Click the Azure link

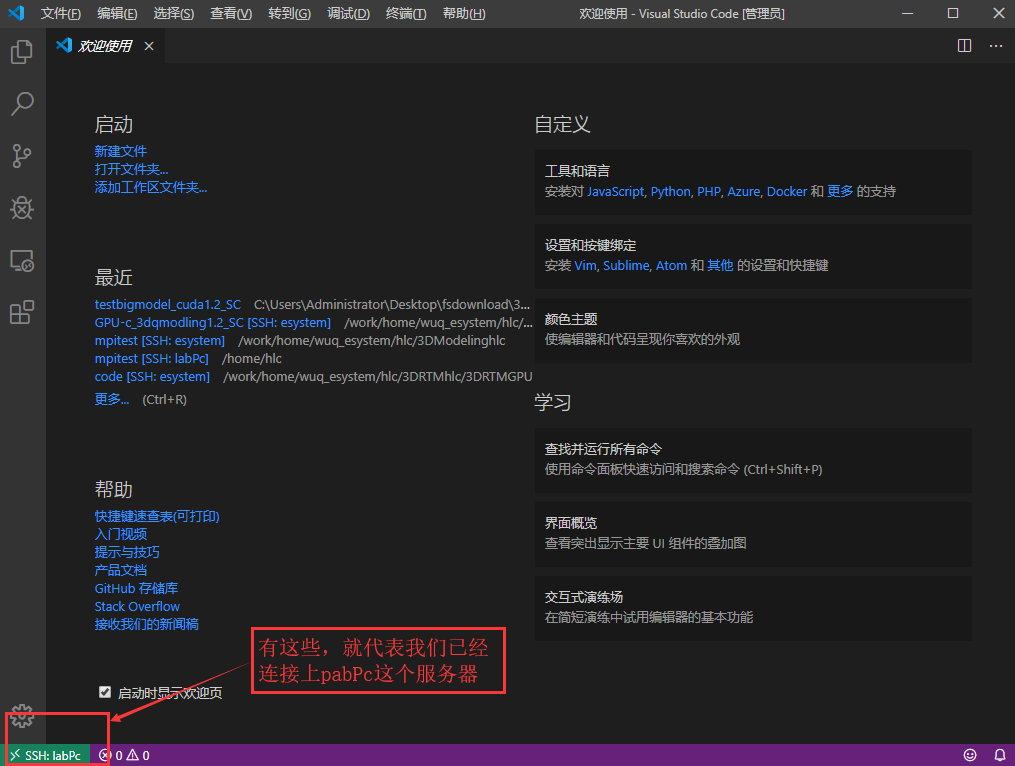tap(744, 192)
